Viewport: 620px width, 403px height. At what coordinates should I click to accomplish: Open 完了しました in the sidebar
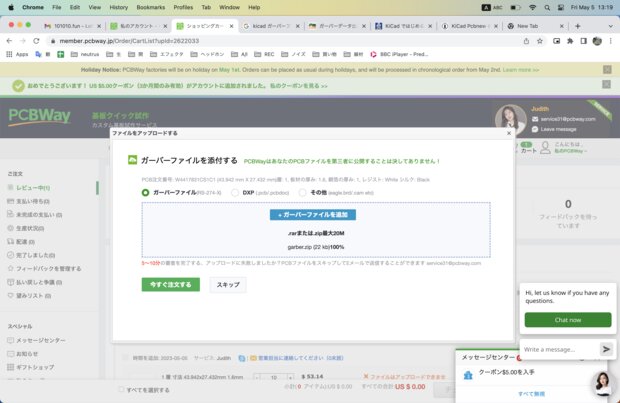(35, 255)
